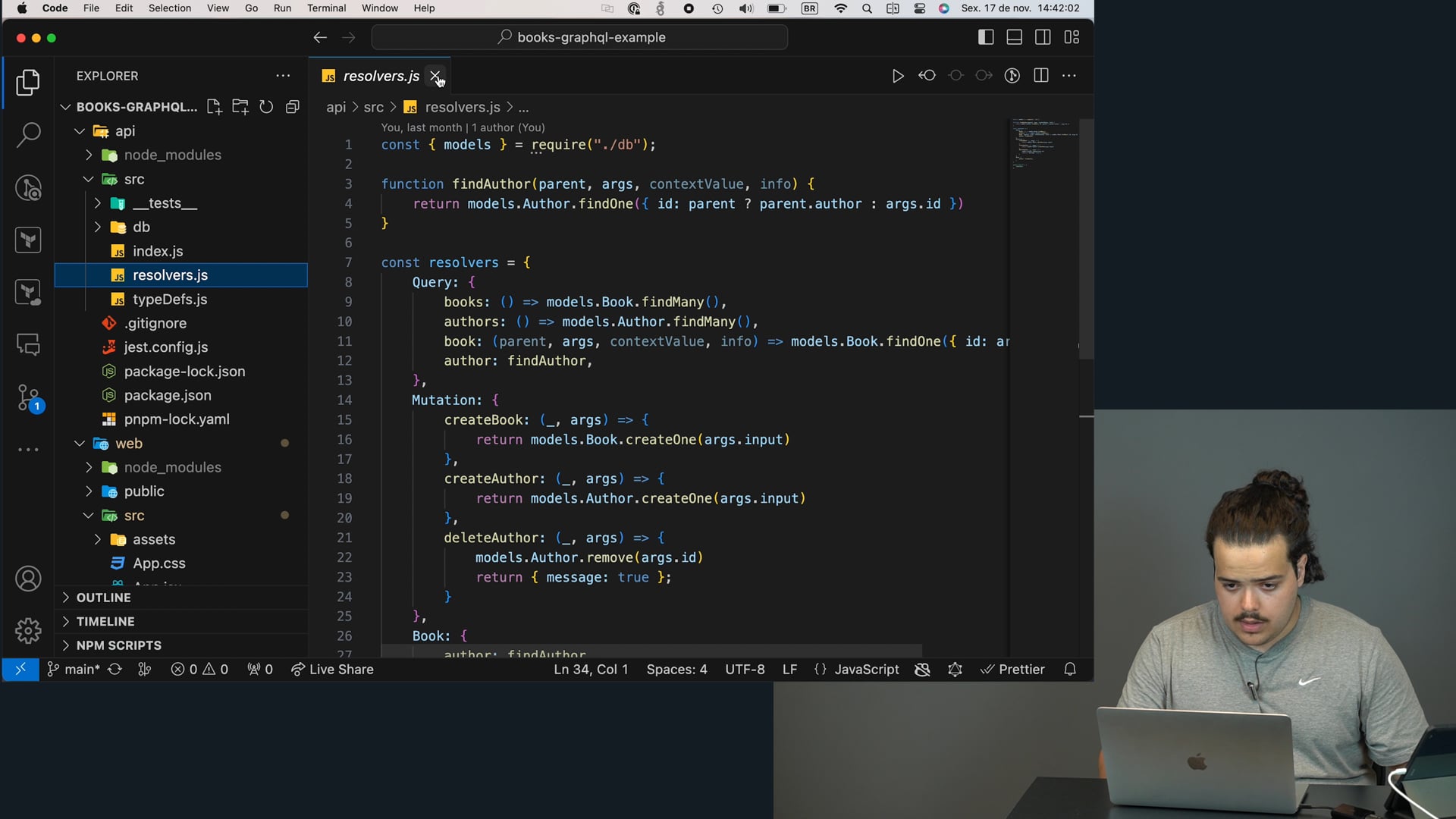Refresh the Explorer file tree
This screenshot has width=1456, height=819.
pyautogui.click(x=266, y=107)
